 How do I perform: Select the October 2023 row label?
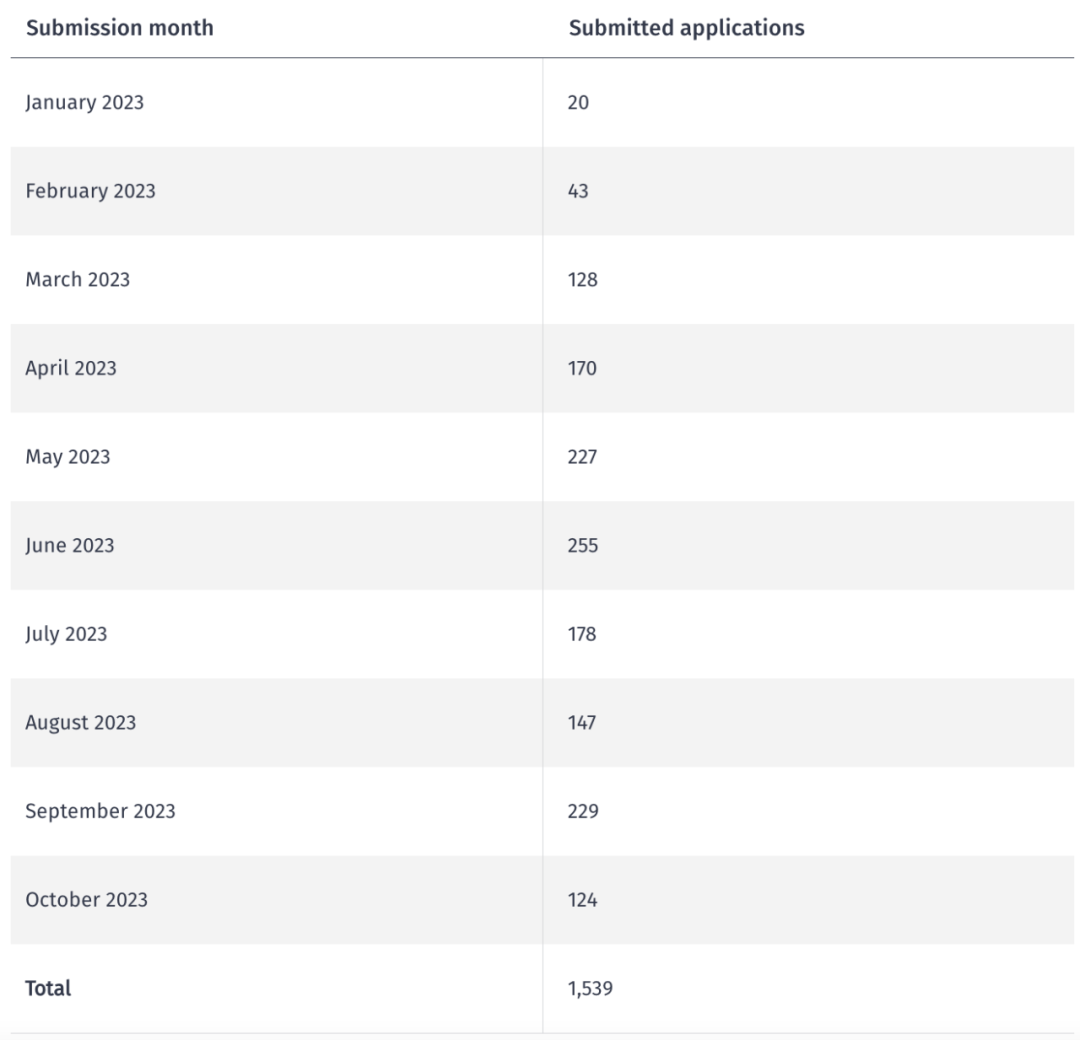pos(87,900)
